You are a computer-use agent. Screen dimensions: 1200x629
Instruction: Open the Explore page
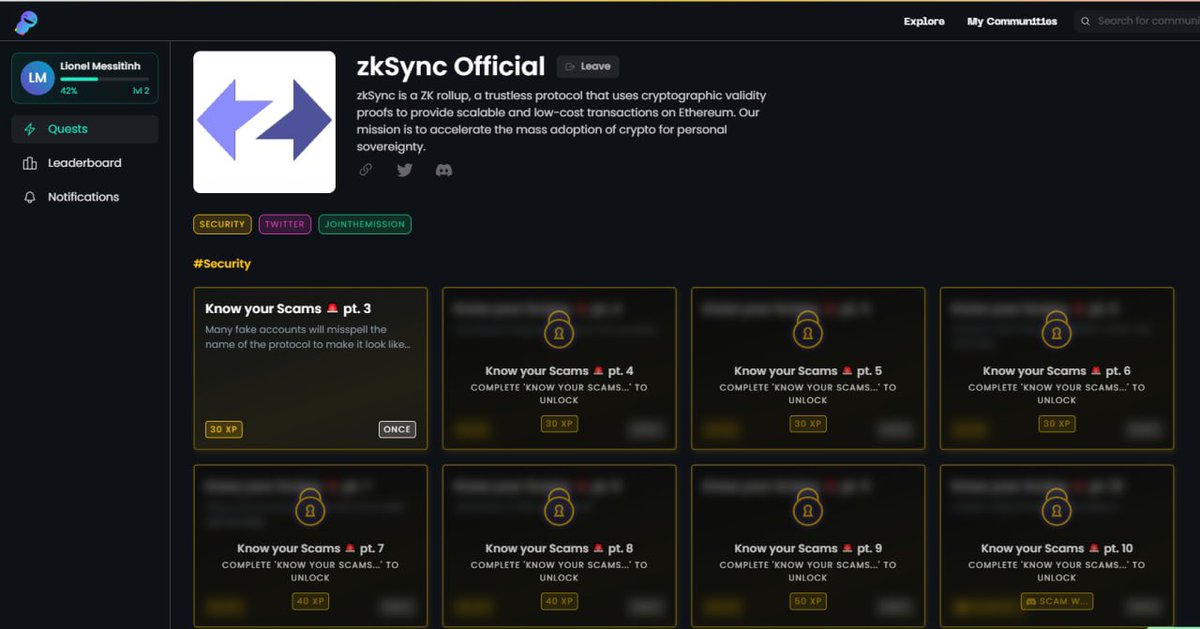pyautogui.click(x=924, y=21)
